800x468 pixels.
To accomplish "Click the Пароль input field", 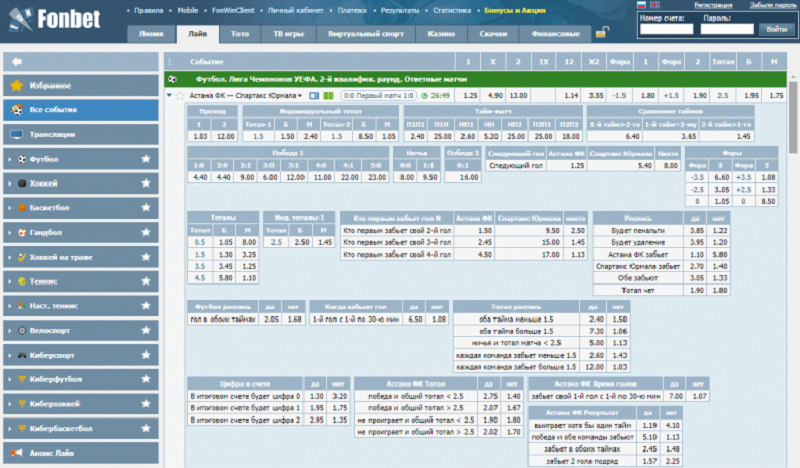I will (x=727, y=29).
